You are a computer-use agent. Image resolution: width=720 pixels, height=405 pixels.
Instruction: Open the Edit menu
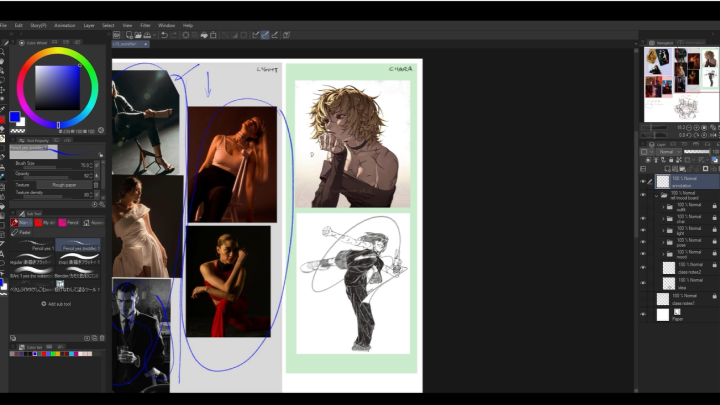tap(18, 25)
